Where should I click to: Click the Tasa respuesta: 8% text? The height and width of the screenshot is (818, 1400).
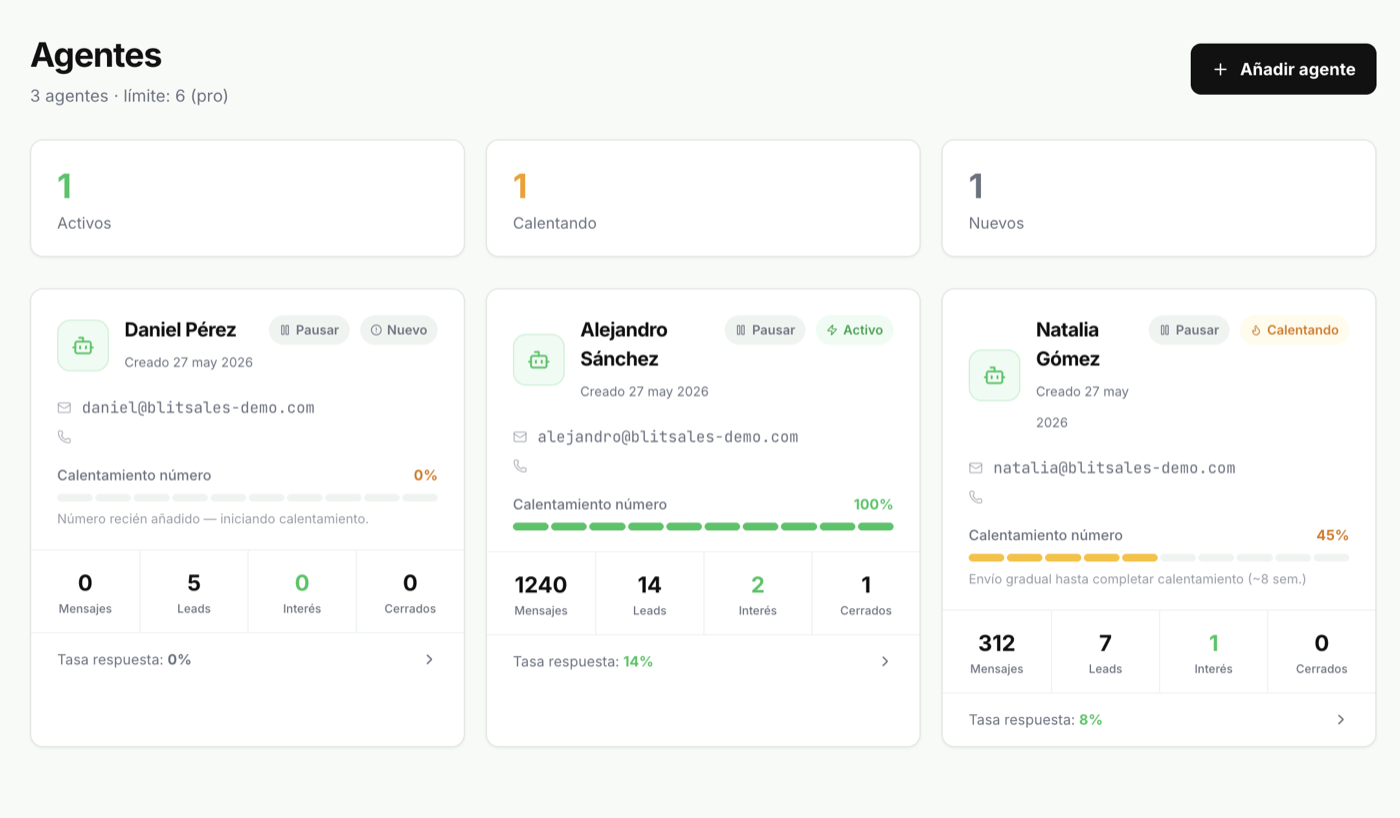[1036, 720]
